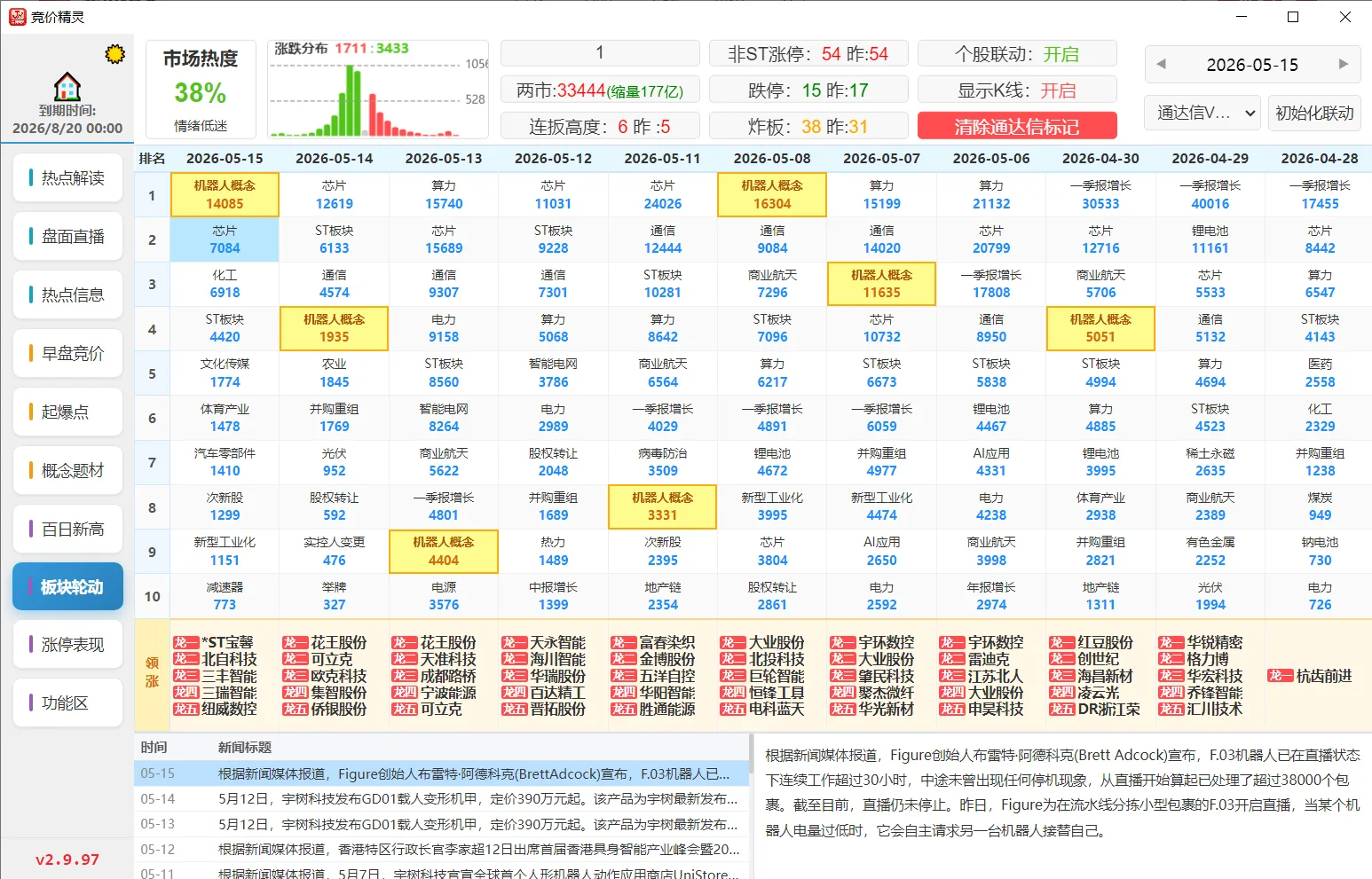Click leading stock 花王股份 under 05-14

click(x=338, y=642)
